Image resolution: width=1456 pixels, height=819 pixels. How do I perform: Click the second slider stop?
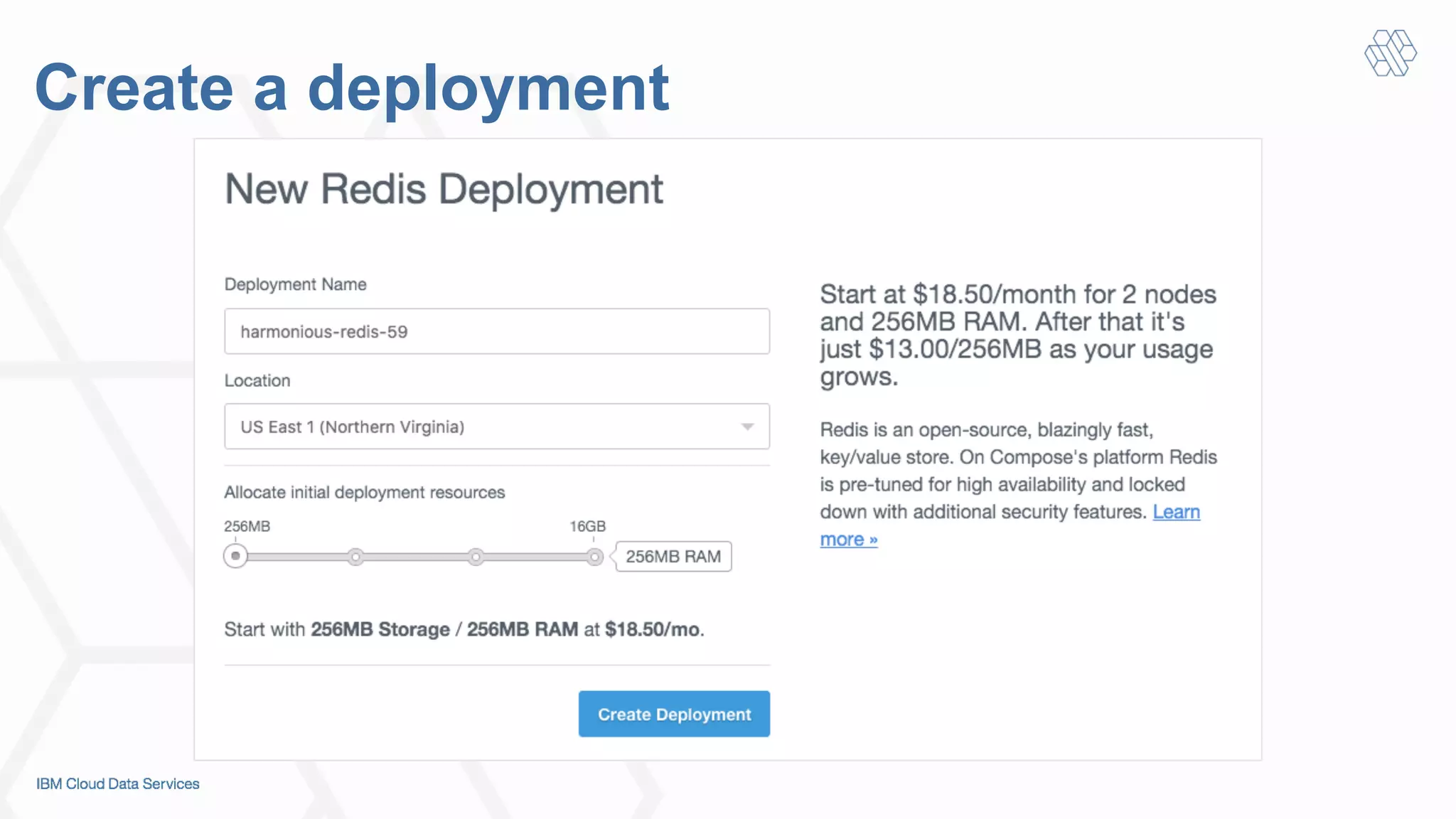(x=355, y=557)
